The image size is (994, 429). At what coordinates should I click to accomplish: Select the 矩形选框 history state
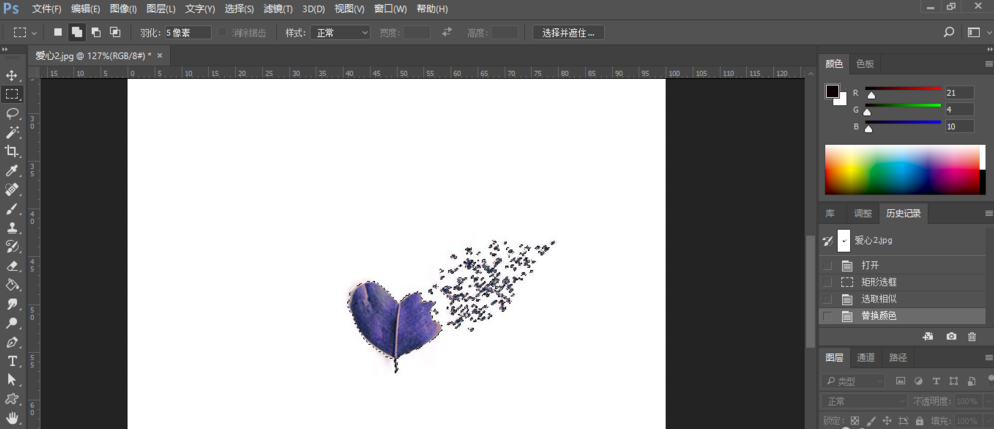(879, 282)
